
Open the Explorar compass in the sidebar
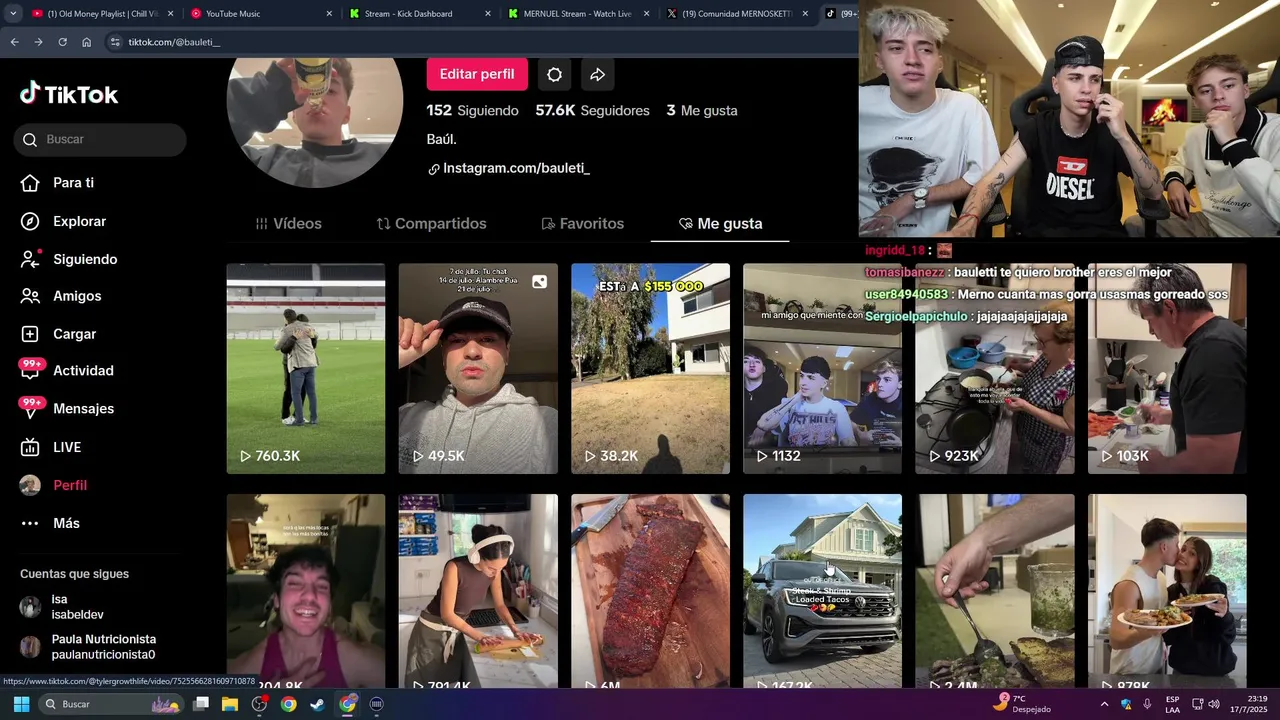(x=64, y=221)
